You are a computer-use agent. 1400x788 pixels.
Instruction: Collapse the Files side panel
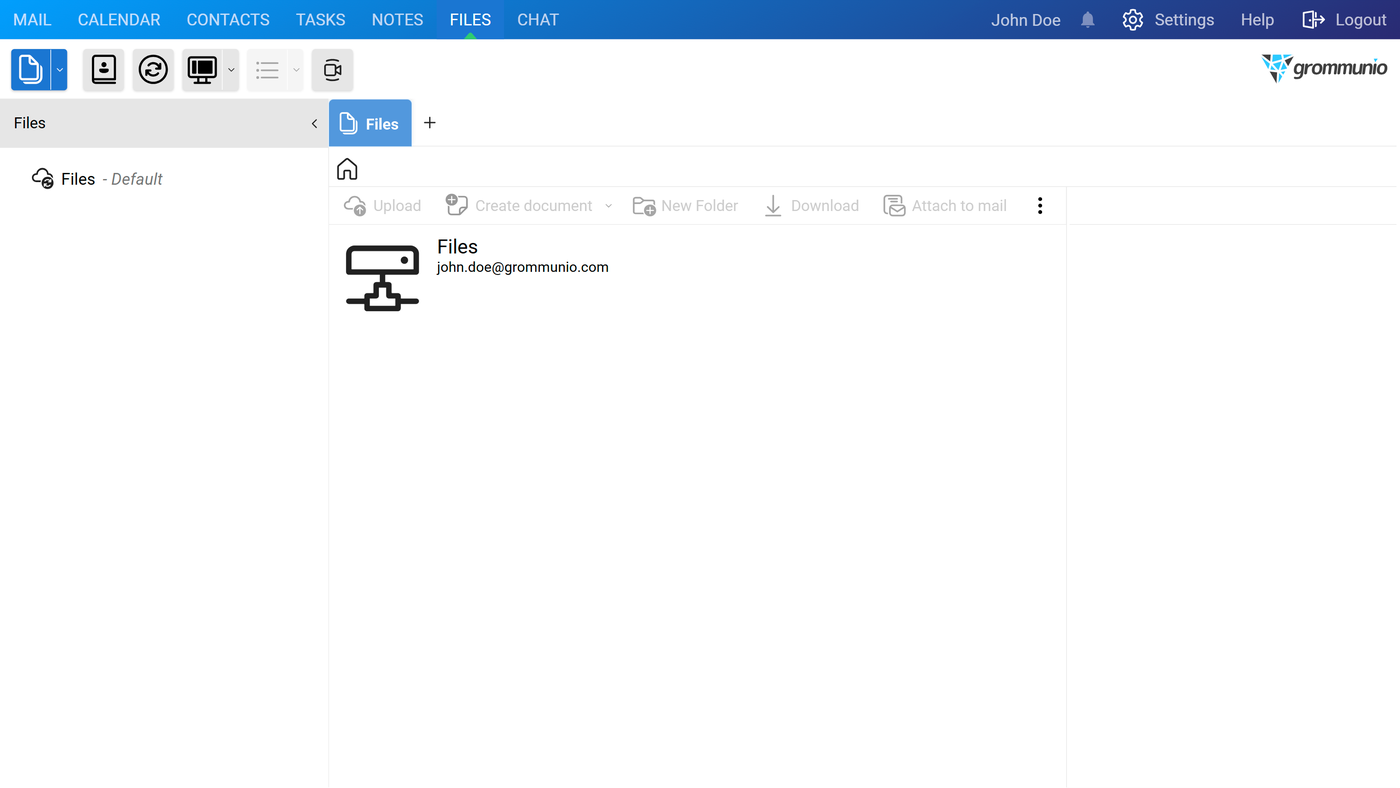pyautogui.click(x=314, y=123)
